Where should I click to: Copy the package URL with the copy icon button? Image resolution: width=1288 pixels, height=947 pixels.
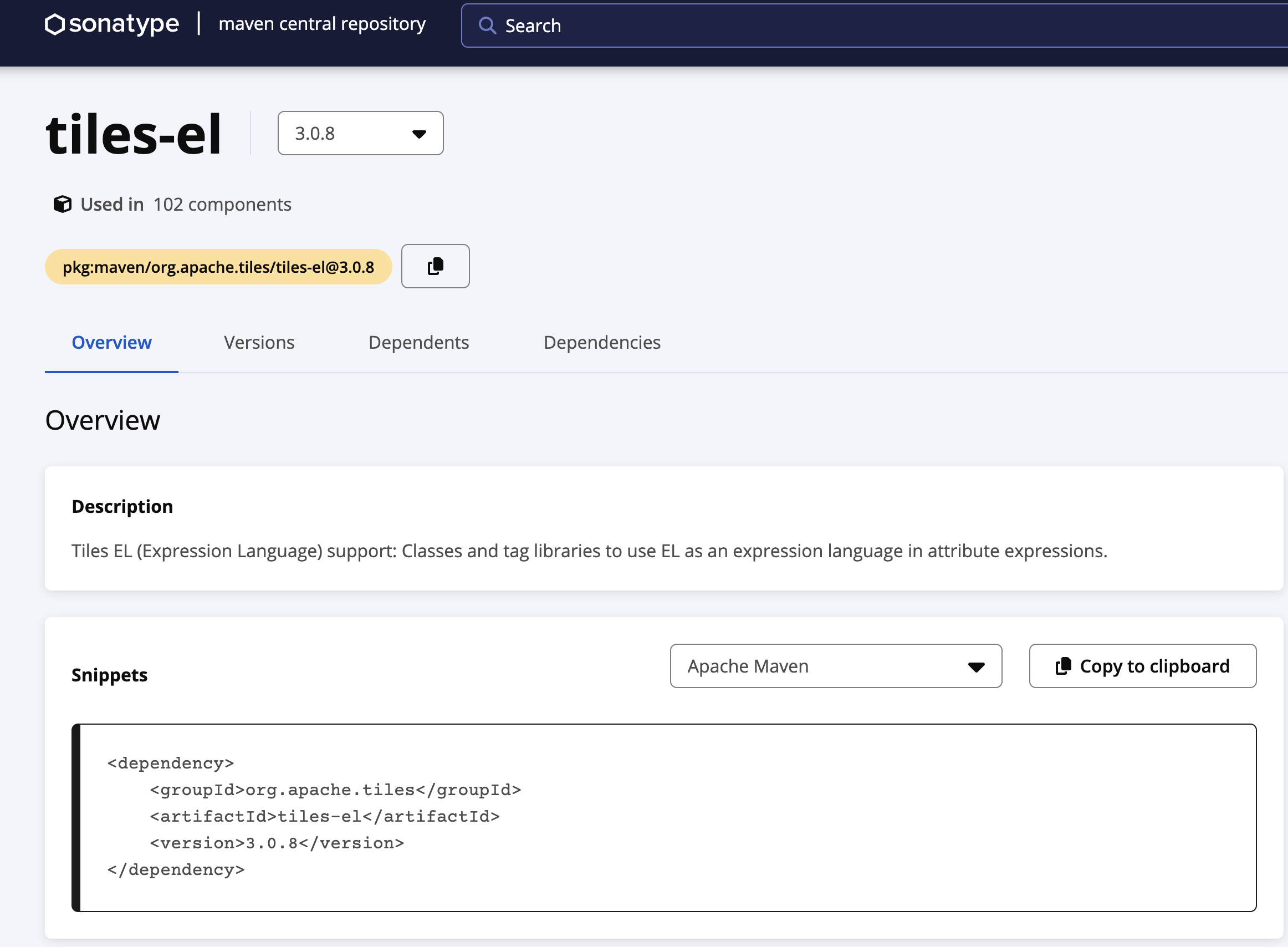(436, 266)
